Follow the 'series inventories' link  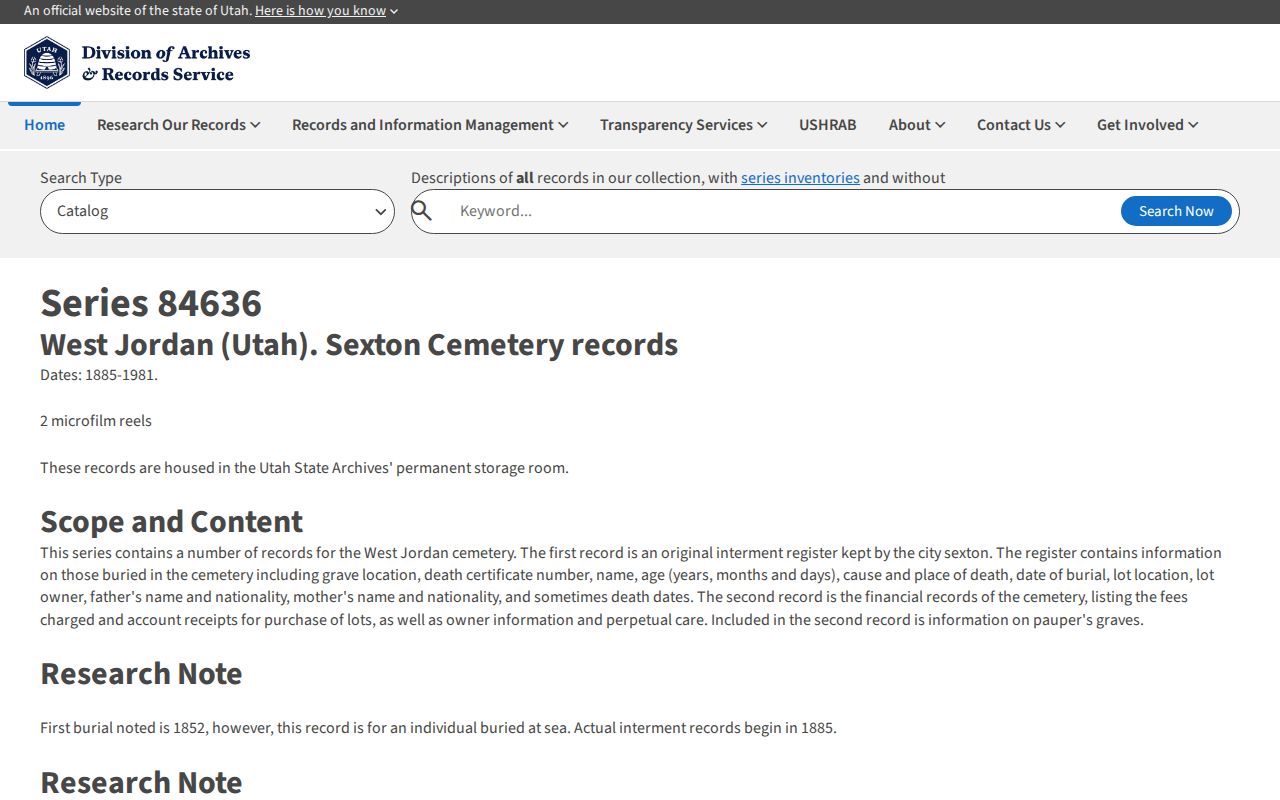pos(800,178)
